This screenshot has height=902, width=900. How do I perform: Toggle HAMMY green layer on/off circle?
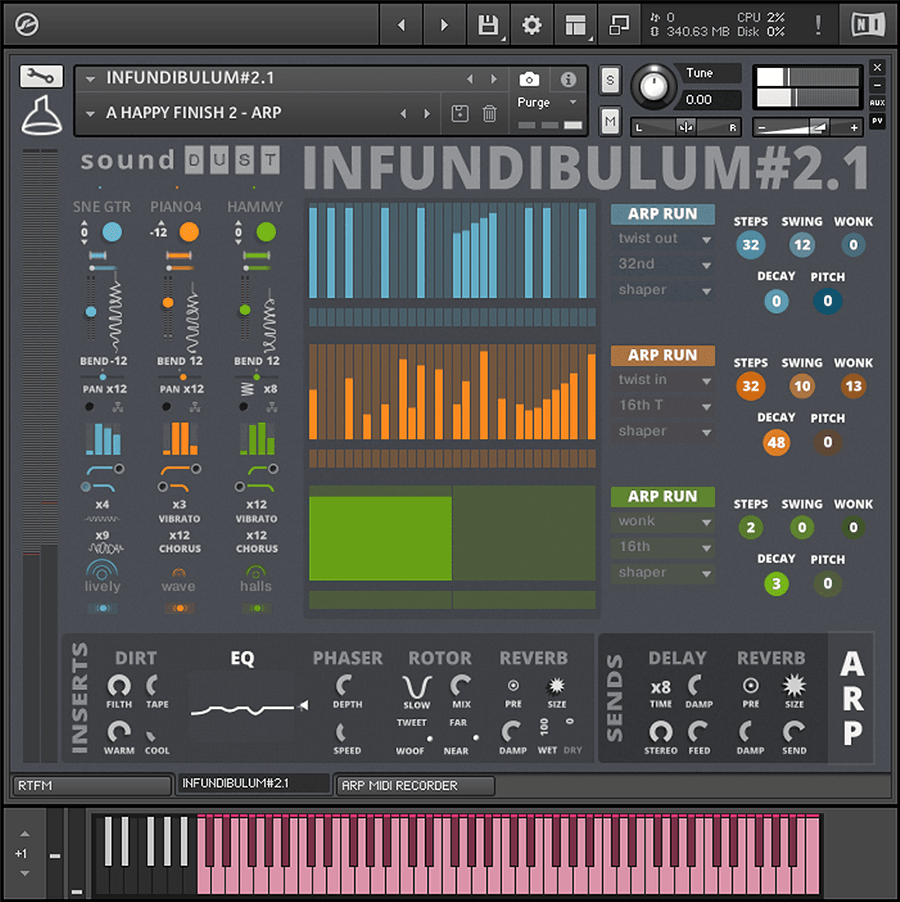(x=266, y=232)
